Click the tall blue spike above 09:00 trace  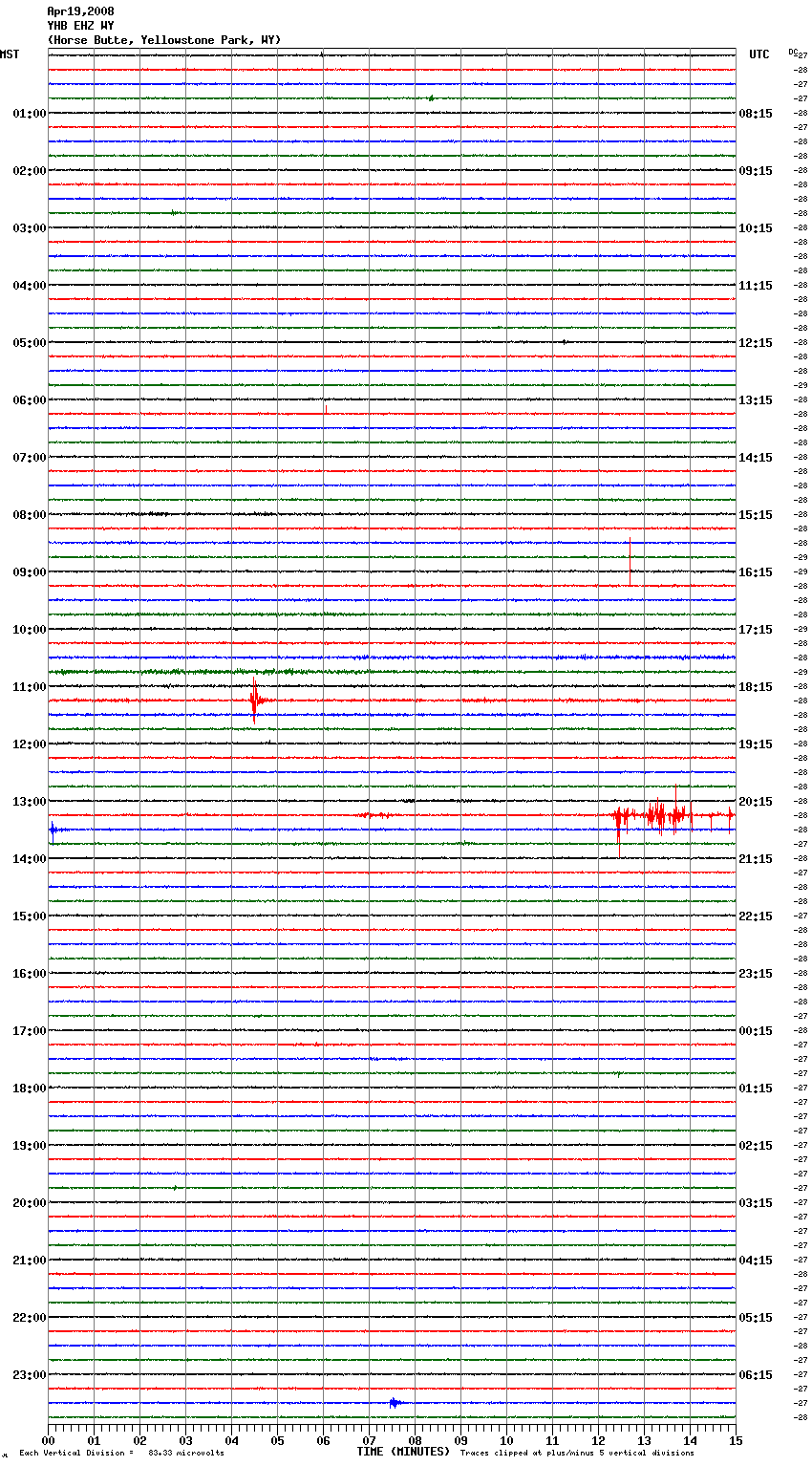[x=630, y=562]
